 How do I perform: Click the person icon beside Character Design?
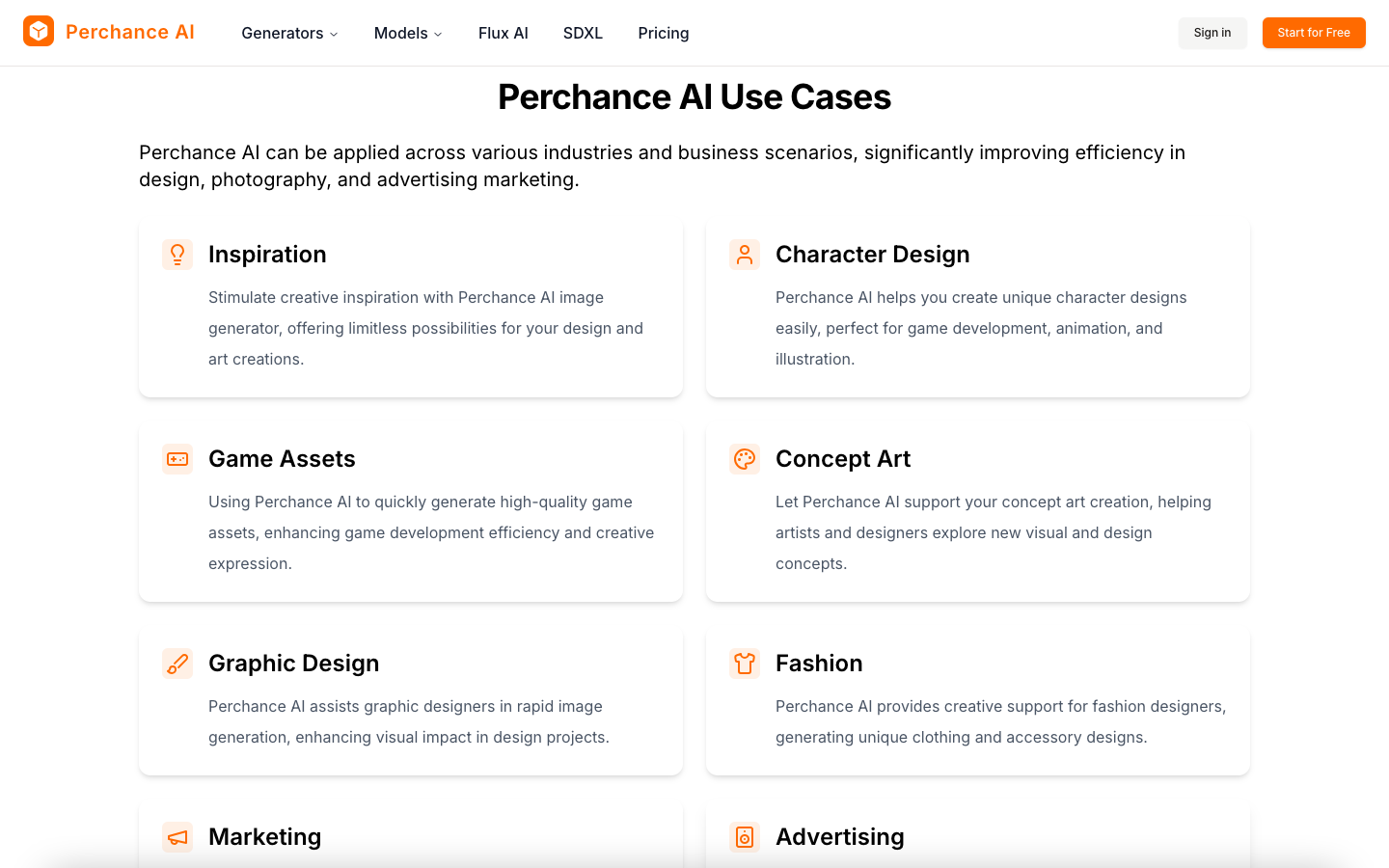click(745, 255)
